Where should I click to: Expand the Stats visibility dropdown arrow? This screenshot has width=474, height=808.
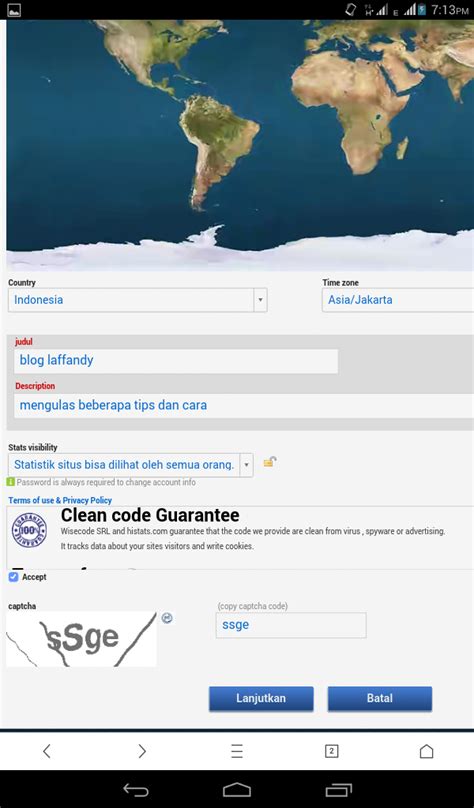tap(246, 465)
